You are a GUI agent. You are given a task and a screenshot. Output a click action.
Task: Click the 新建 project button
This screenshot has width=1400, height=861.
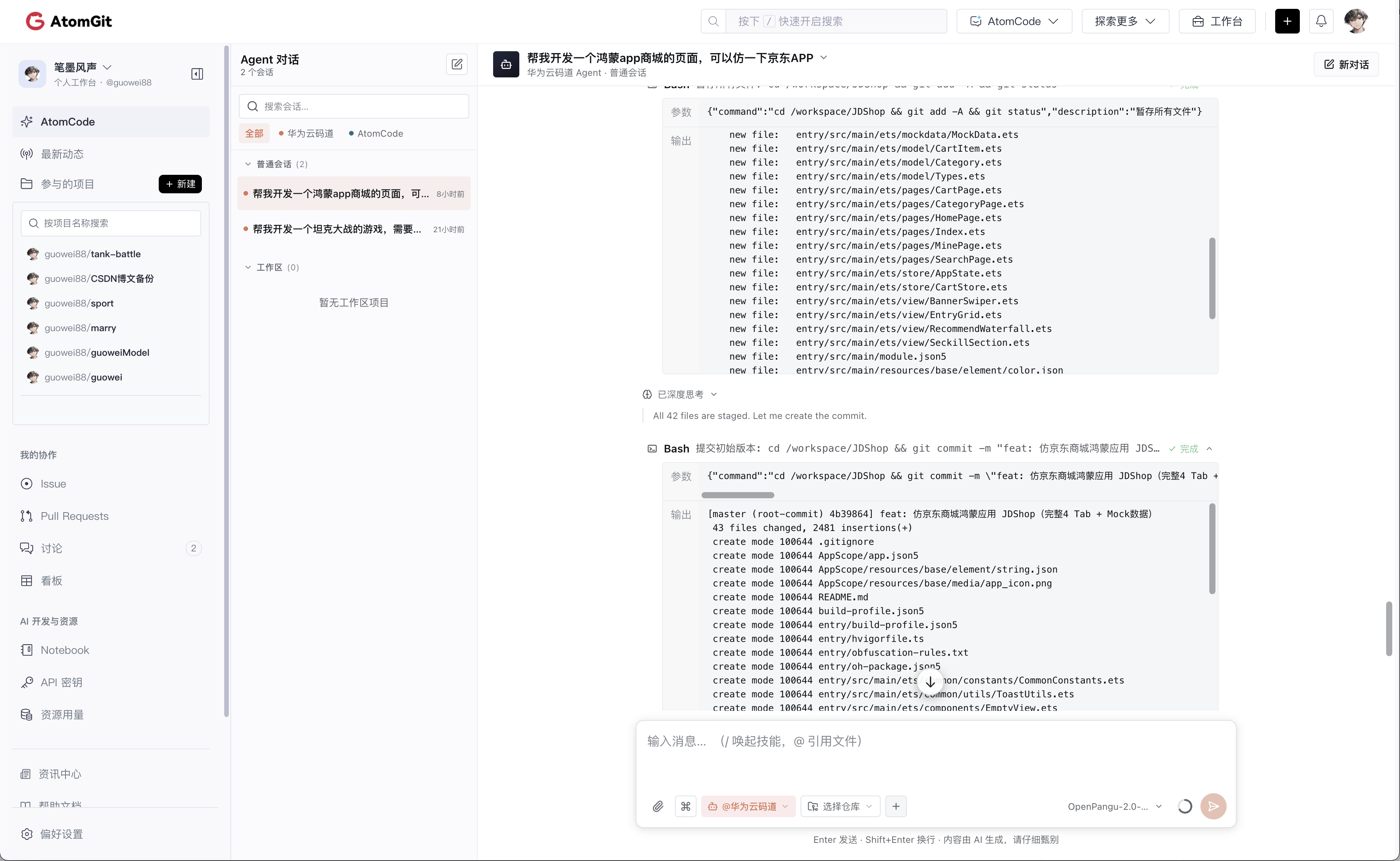click(x=180, y=184)
